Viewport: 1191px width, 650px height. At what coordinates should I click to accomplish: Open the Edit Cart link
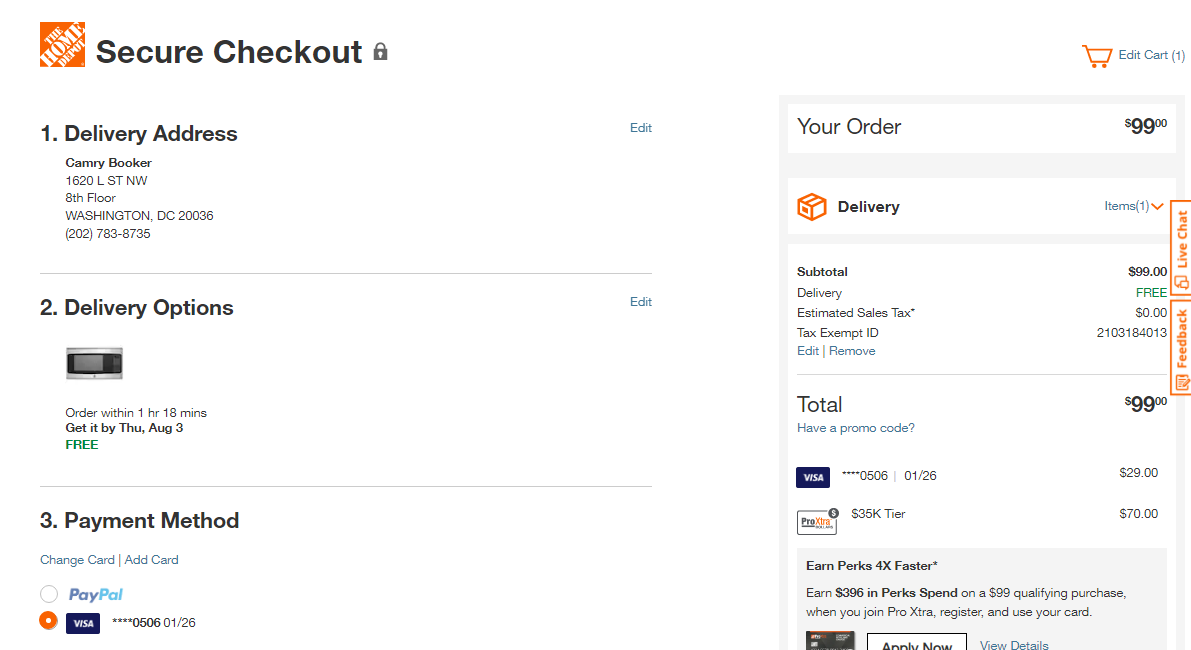click(1151, 55)
